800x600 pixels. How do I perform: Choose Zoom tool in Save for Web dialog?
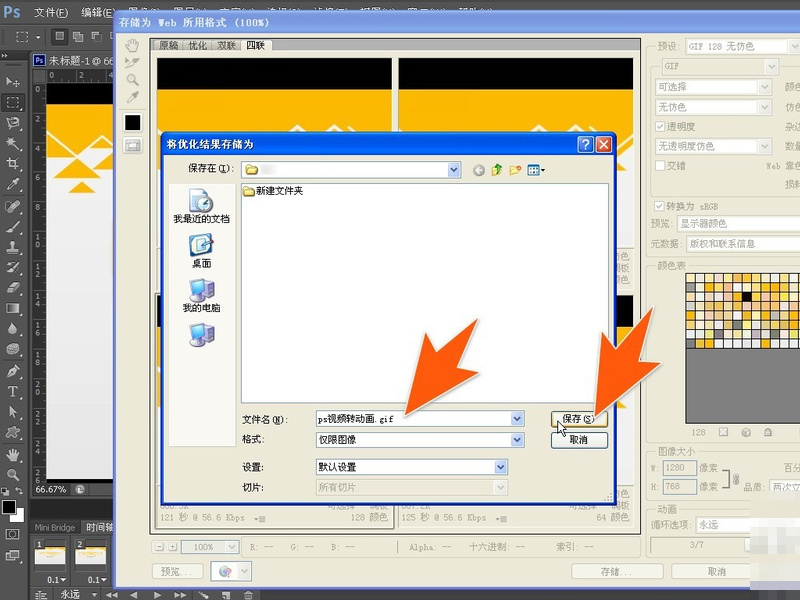tap(132, 80)
